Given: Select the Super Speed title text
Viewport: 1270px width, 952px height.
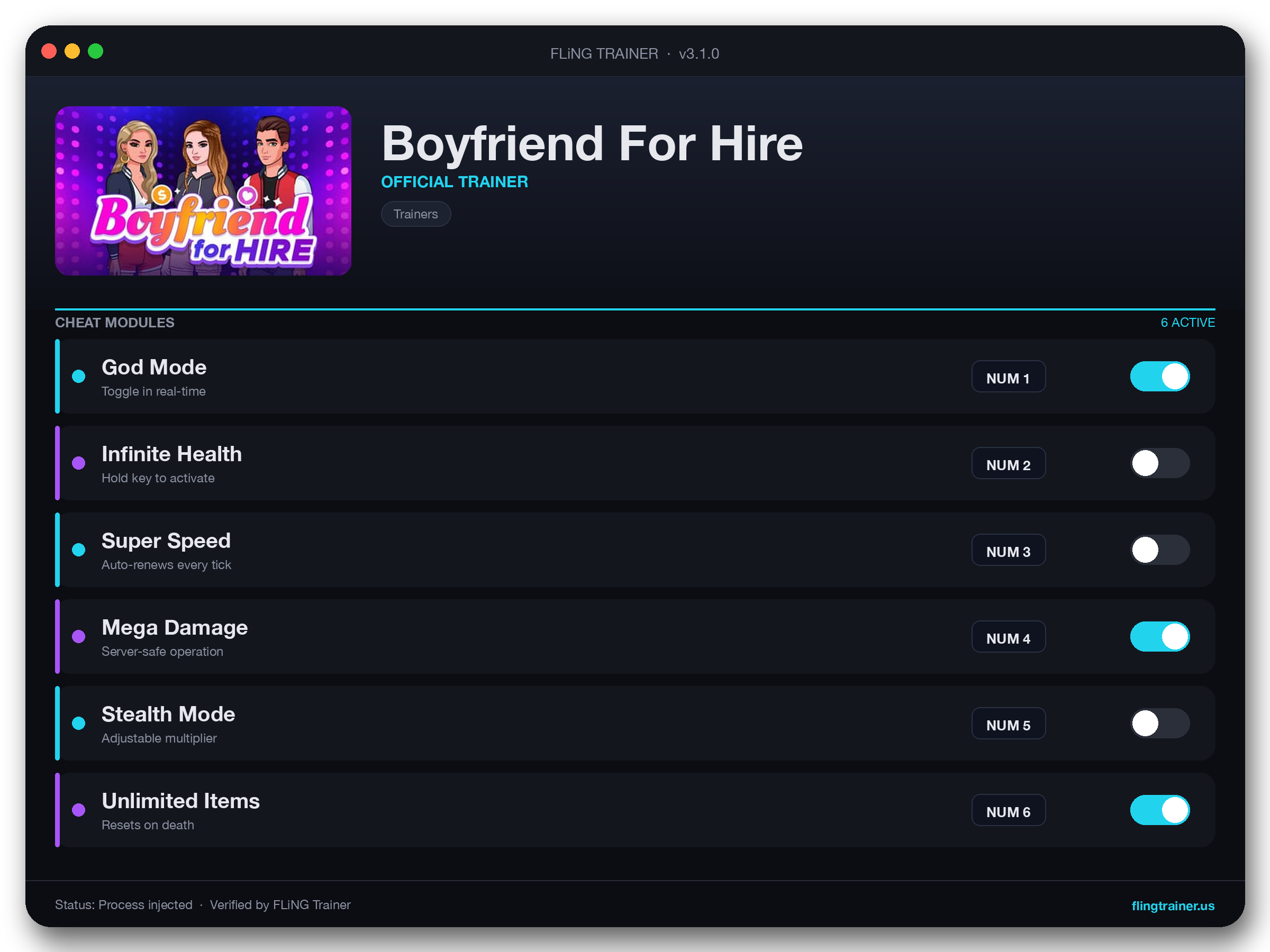Looking at the screenshot, I should coord(166,541).
